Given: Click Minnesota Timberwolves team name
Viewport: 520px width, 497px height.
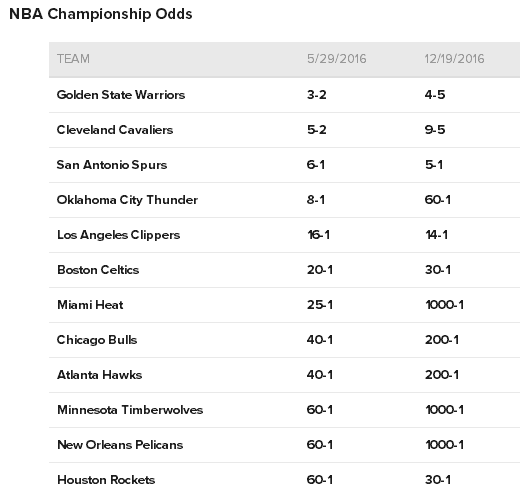Looking at the screenshot, I should (130, 410).
